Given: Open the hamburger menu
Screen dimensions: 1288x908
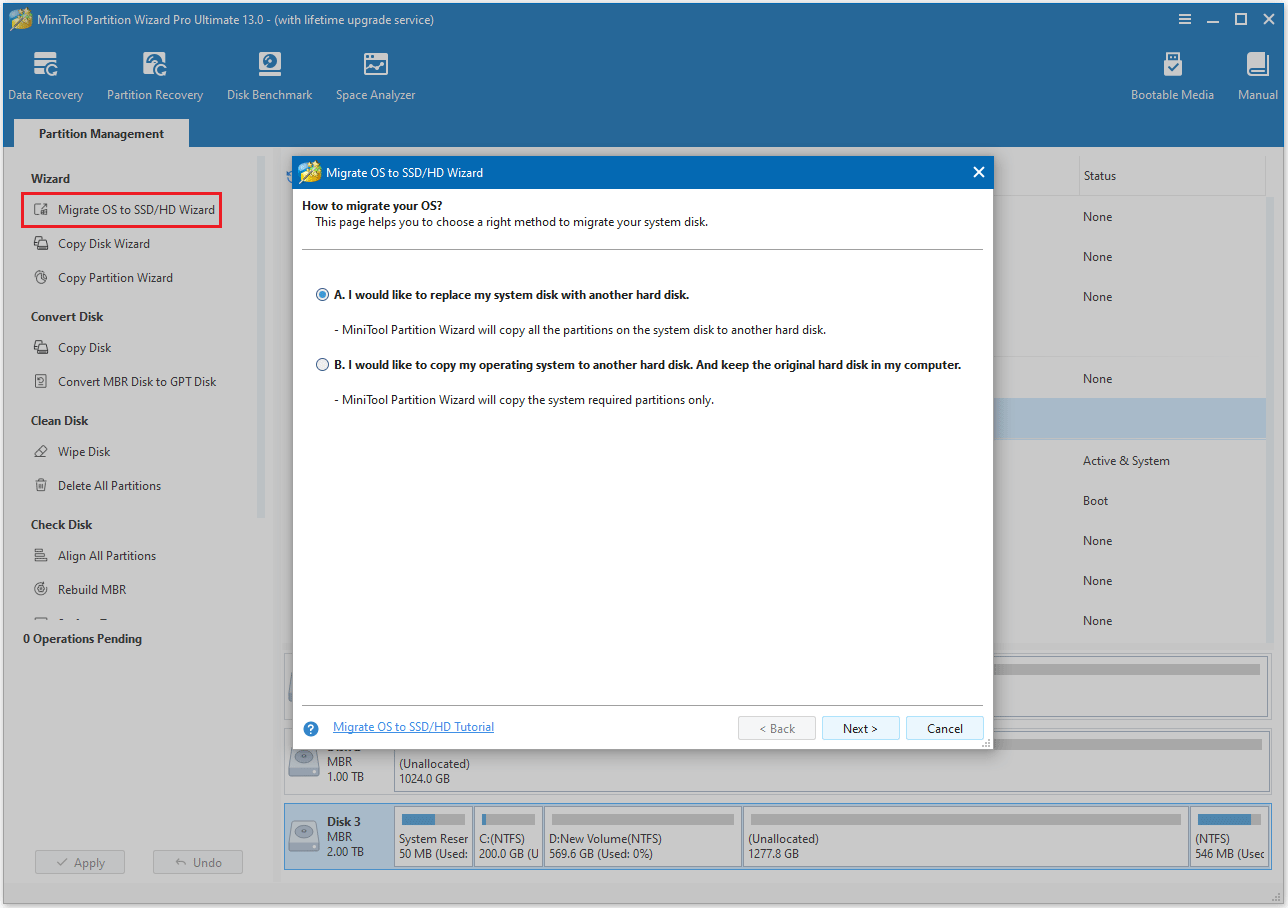Looking at the screenshot, I should point(1185,18).
